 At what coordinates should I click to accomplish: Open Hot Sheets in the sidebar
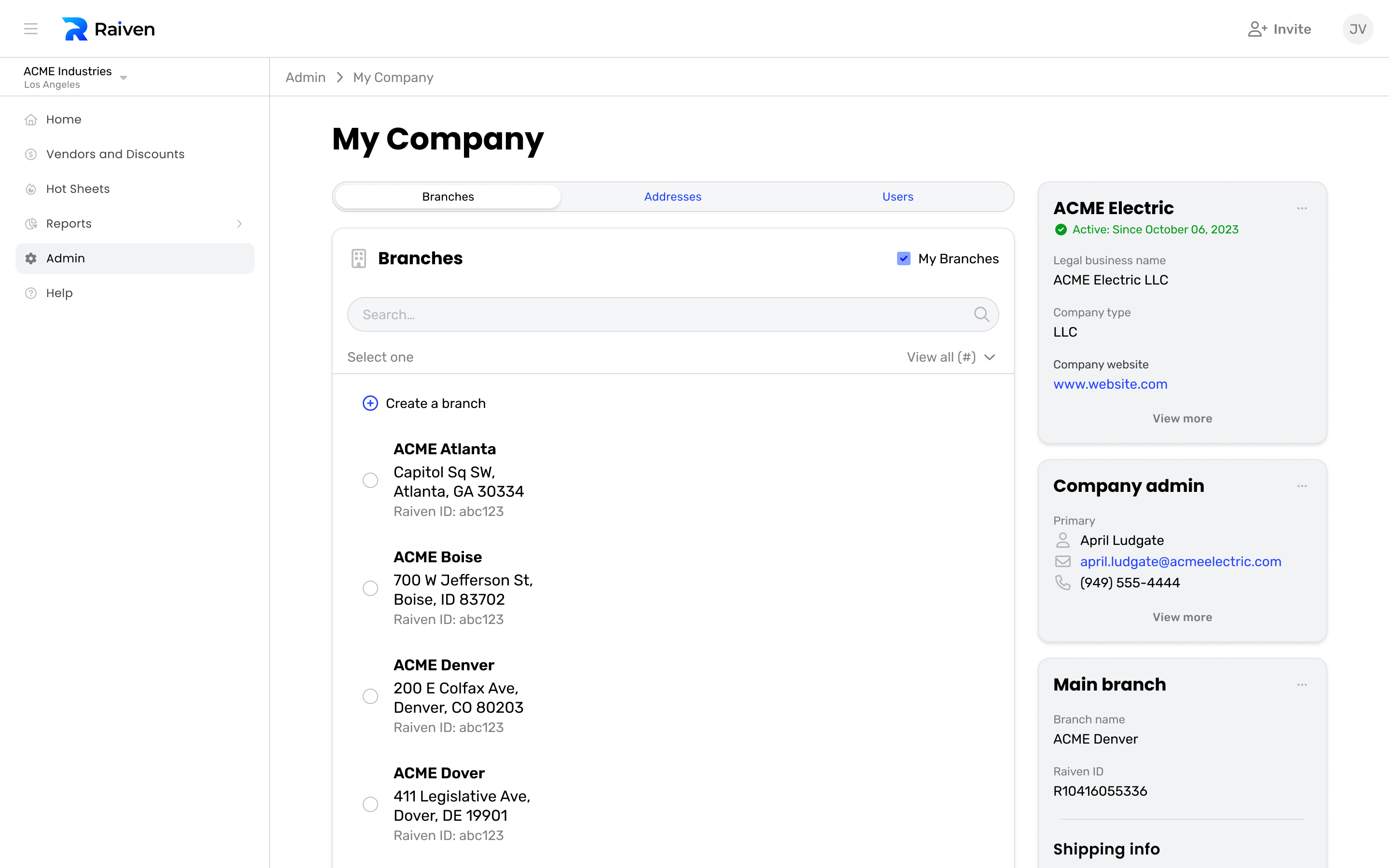pyautogui.click(x=135, y=189)
